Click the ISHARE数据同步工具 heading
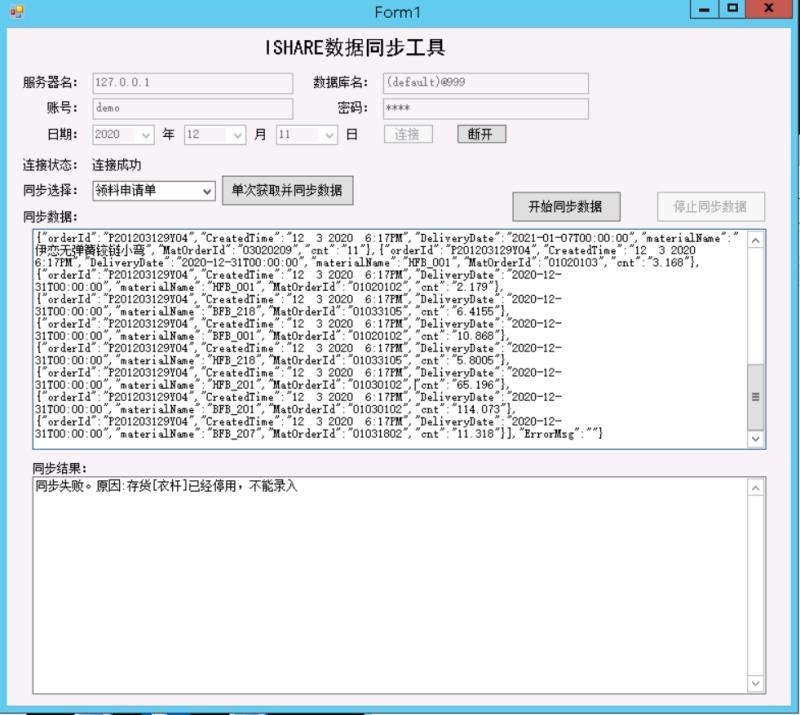 (x=355, y=48)
